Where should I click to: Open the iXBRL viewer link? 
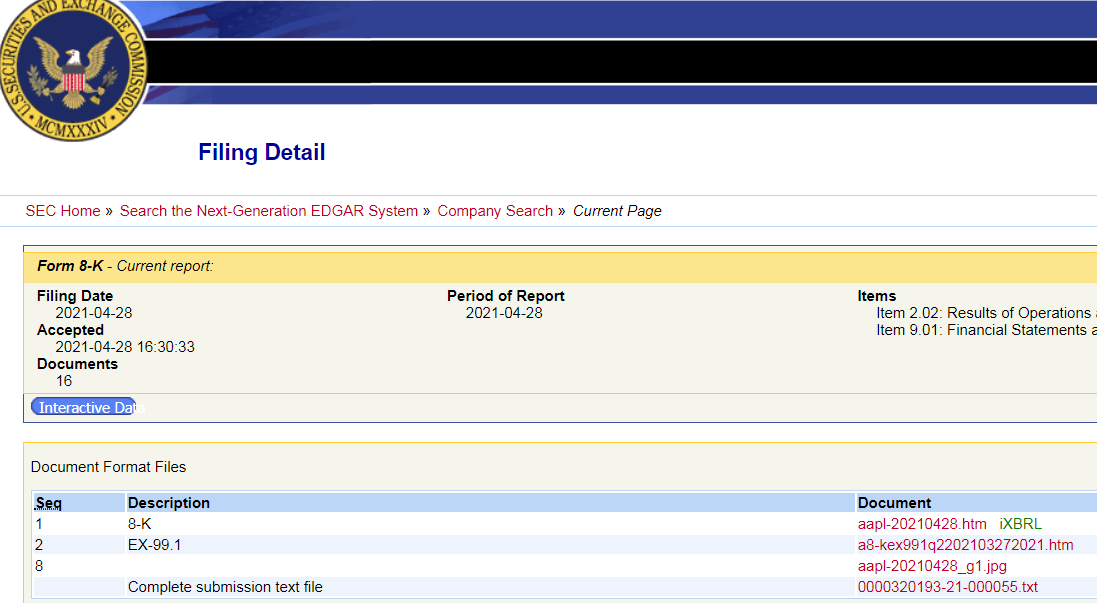point(1020,524)
